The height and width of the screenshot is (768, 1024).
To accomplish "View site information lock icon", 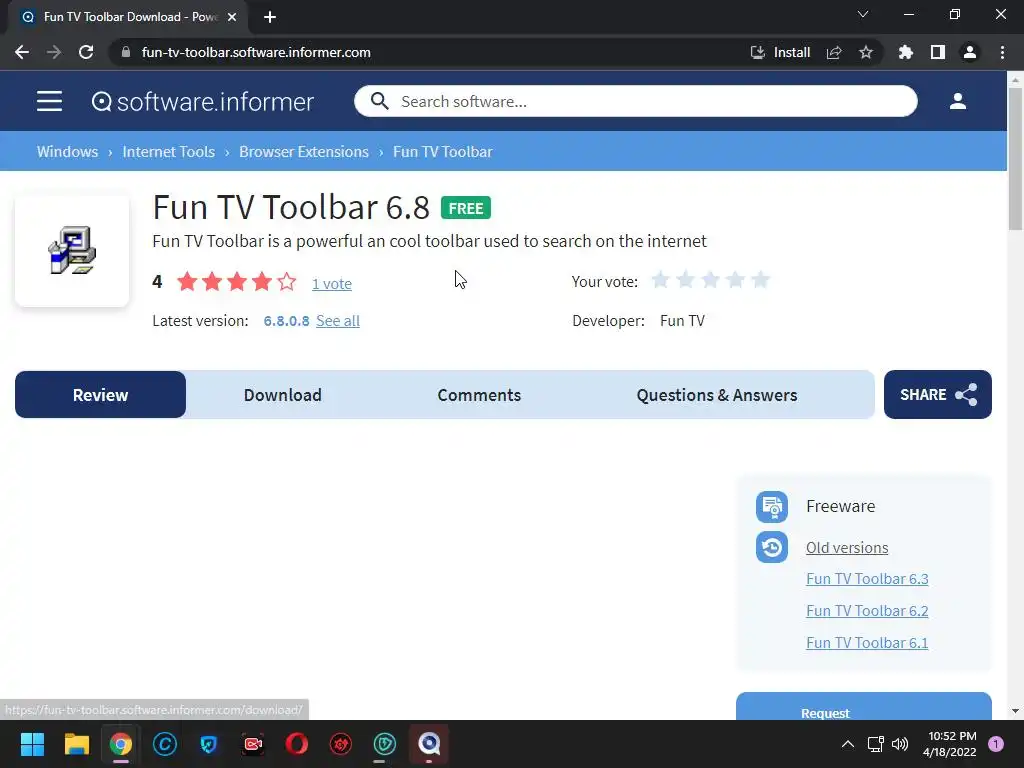I will (126, 52).
